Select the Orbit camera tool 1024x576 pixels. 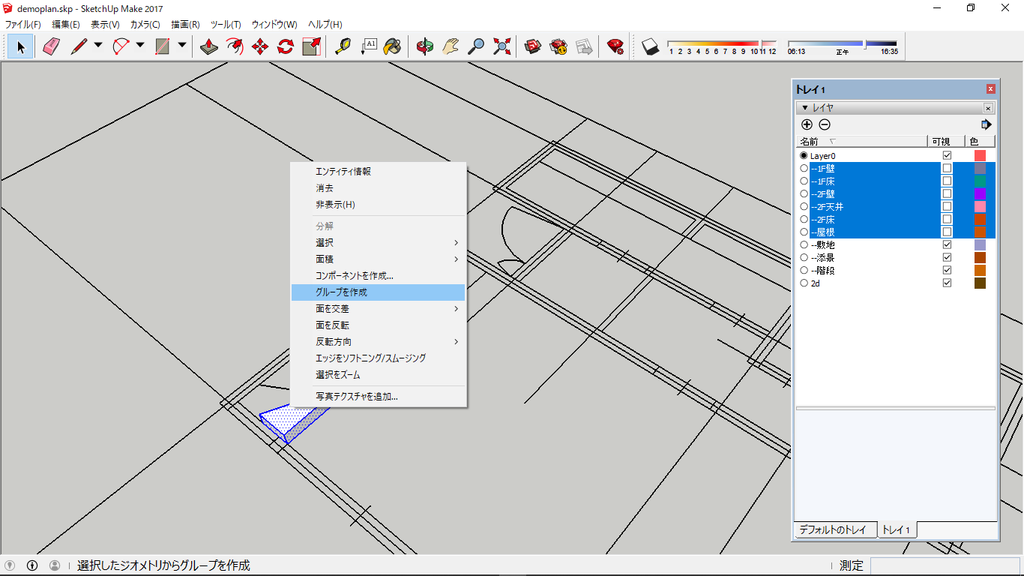[424, 47]
